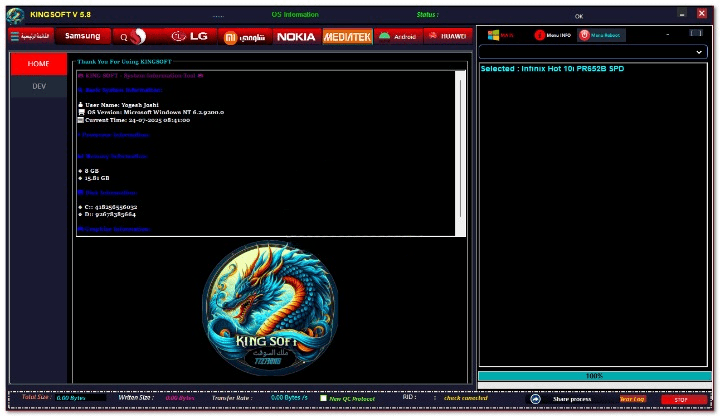Open Menu INFO with red info icon

[553, 35]
